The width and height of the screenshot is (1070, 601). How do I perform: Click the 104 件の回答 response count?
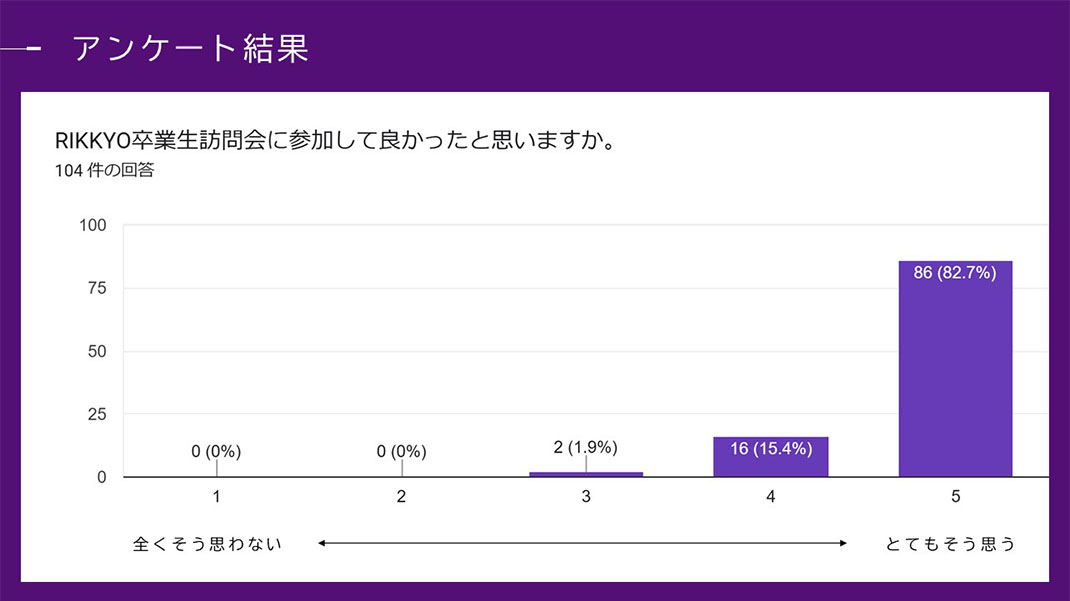click(x=104, y=170)
